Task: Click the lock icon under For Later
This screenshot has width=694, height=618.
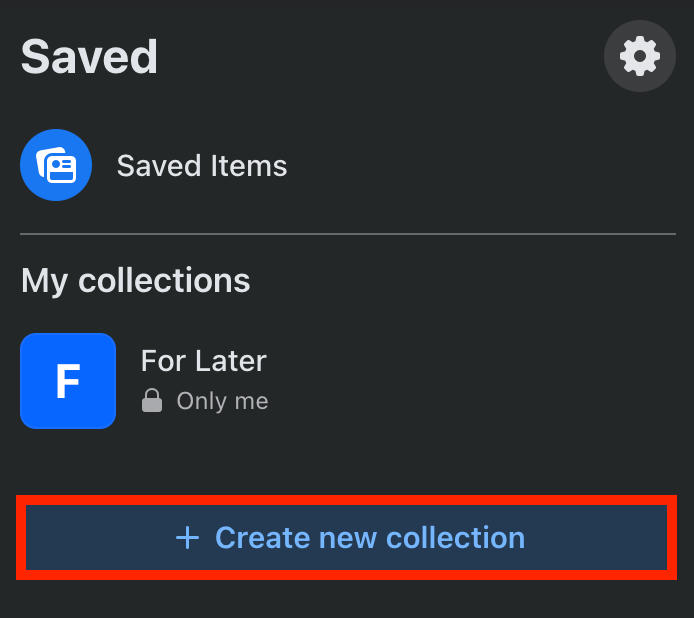Action: [x=152, y=402]
